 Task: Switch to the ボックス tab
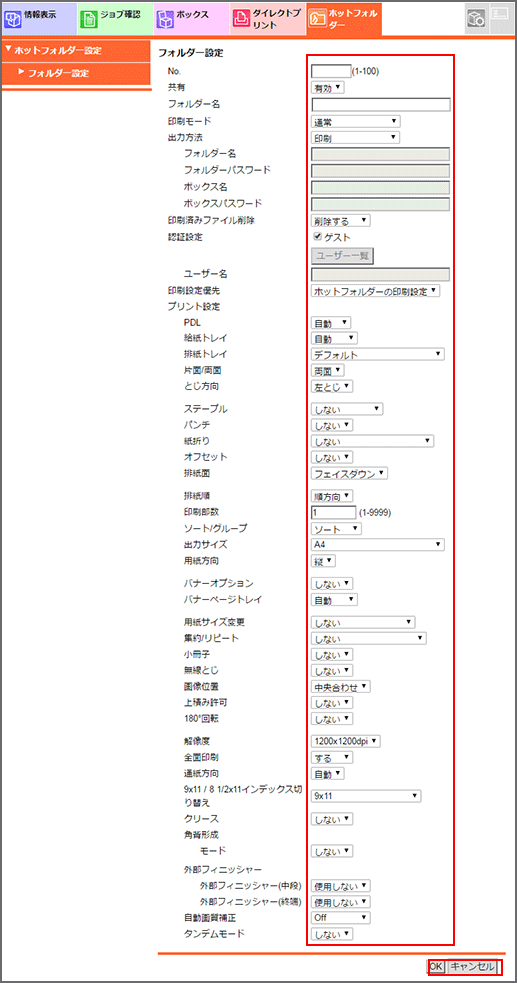click(191, 18)
